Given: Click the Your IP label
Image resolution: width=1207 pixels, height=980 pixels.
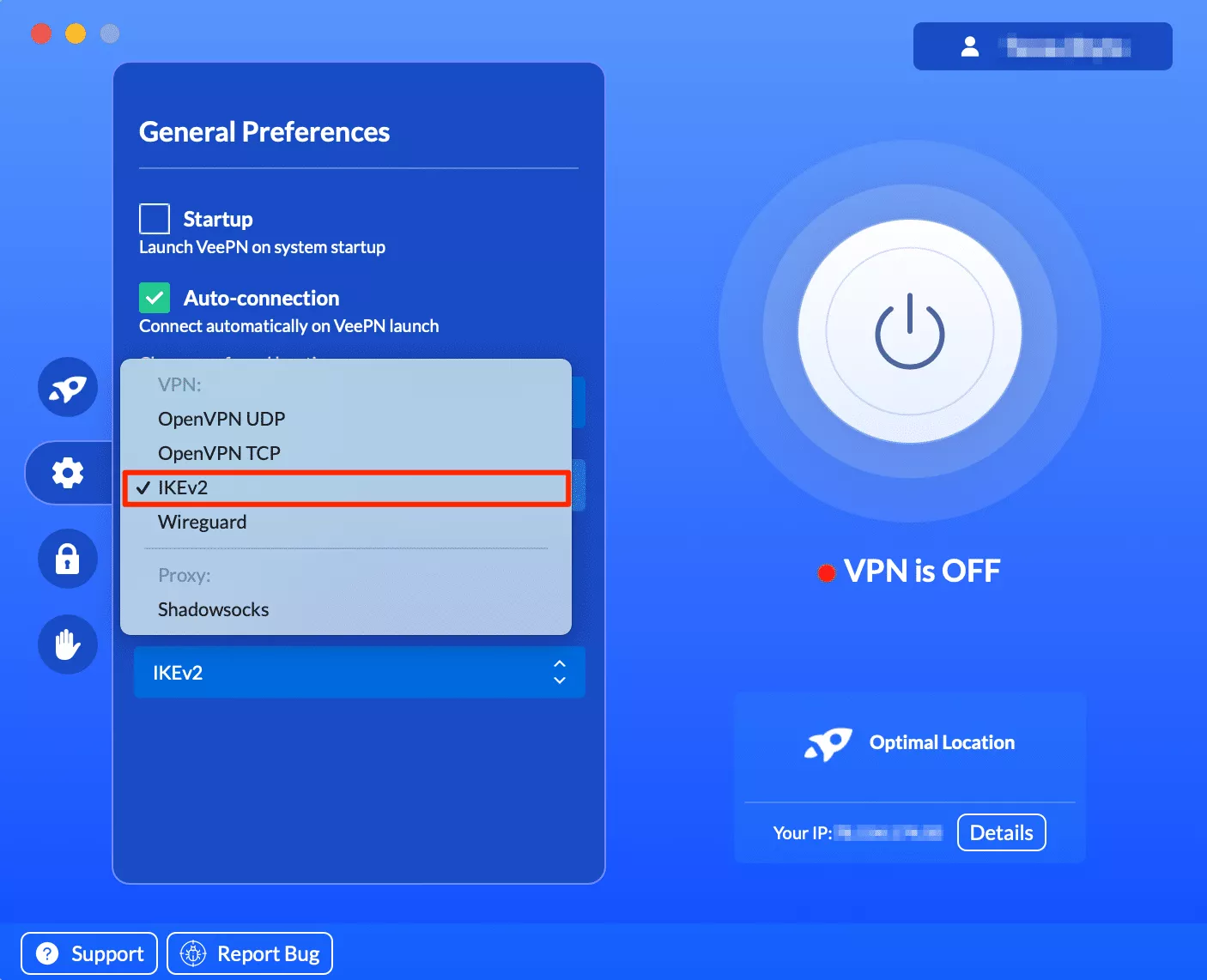Looking at the screenshot, I should [803, 832].
